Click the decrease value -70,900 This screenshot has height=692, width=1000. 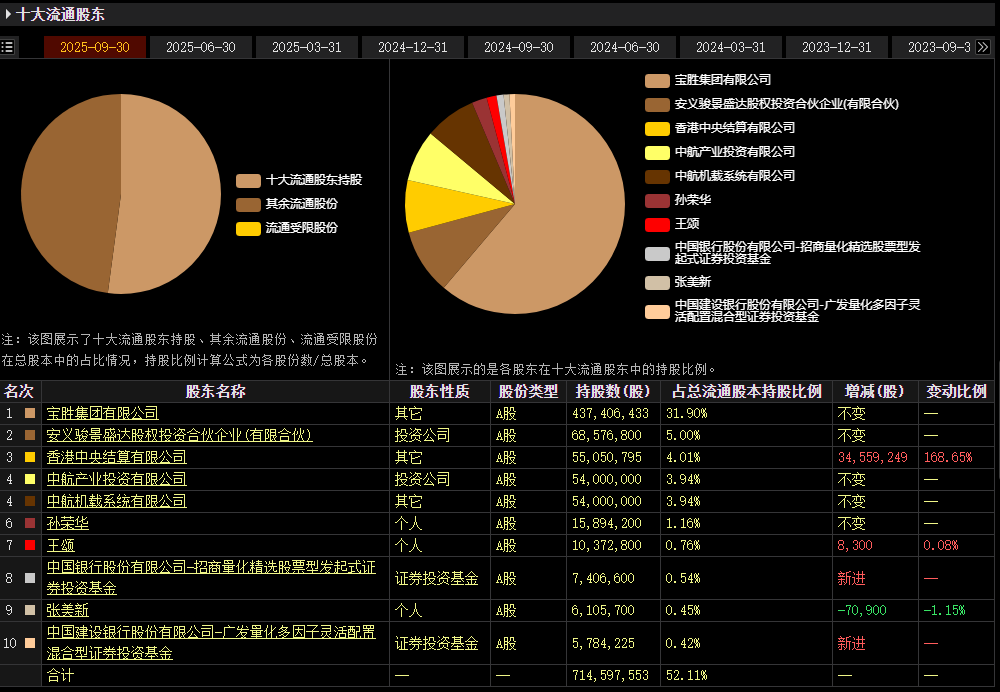[x=862, y=610]
